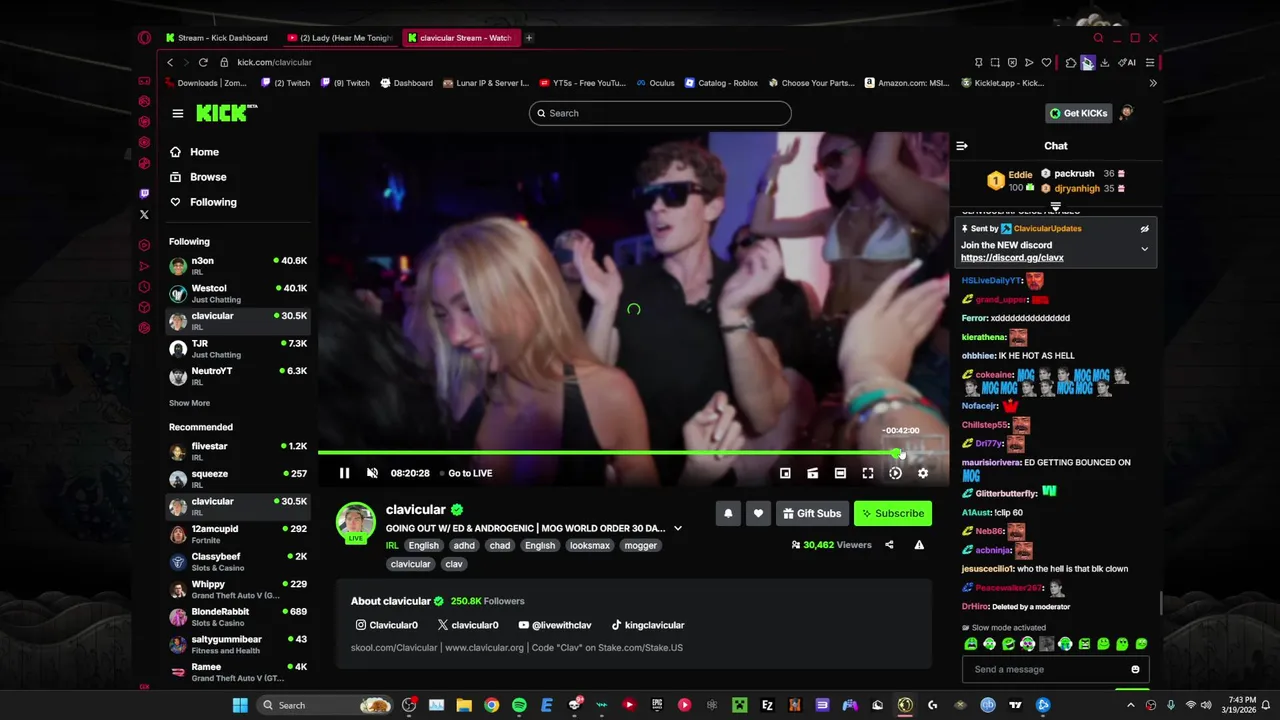Screen dimensions: 1280x720
Task: Click the Kick search field
Action: 660,113
